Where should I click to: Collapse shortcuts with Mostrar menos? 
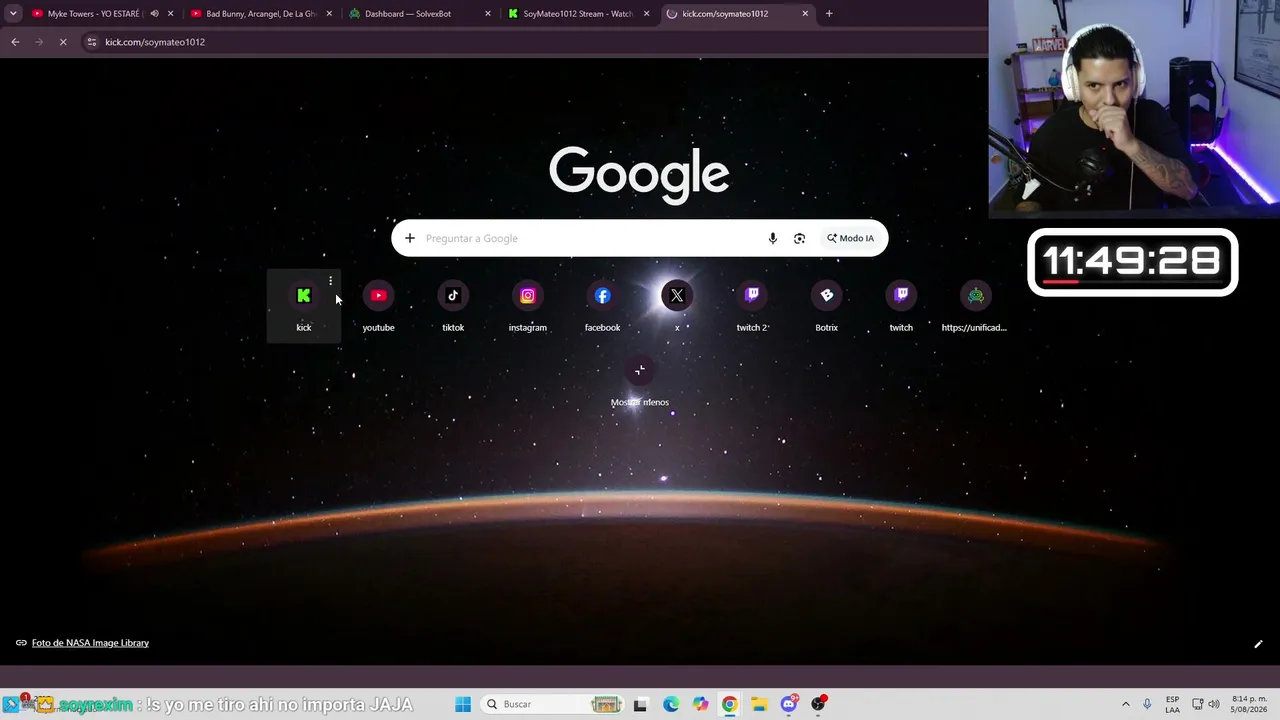(x=640, y=381)
